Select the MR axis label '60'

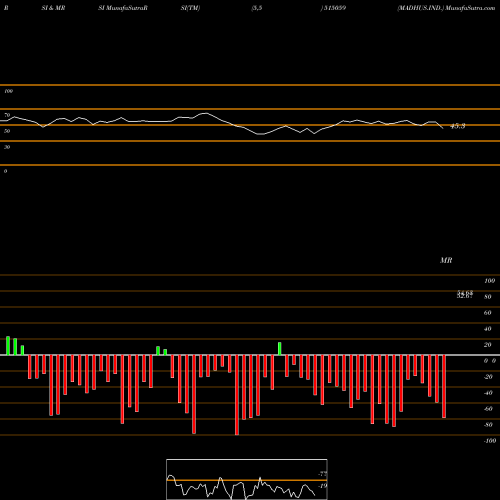pyautogui.click(x=487, y=313)
